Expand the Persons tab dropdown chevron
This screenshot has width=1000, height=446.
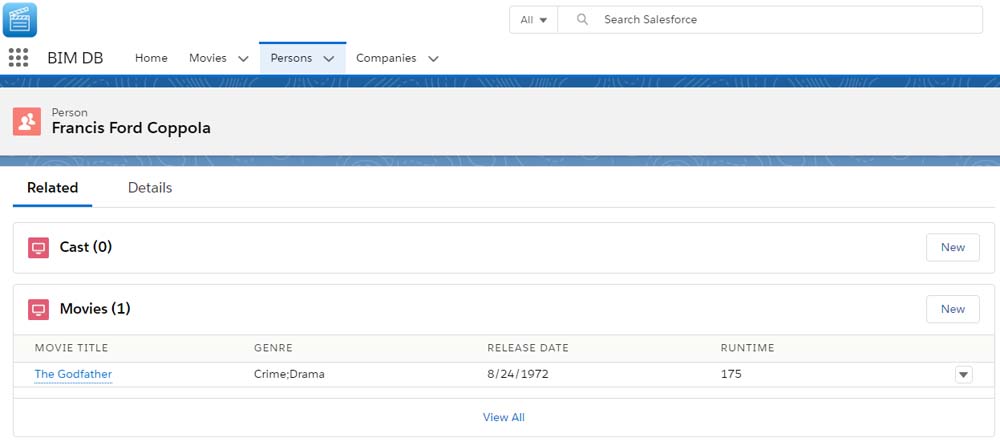(328, 59)
